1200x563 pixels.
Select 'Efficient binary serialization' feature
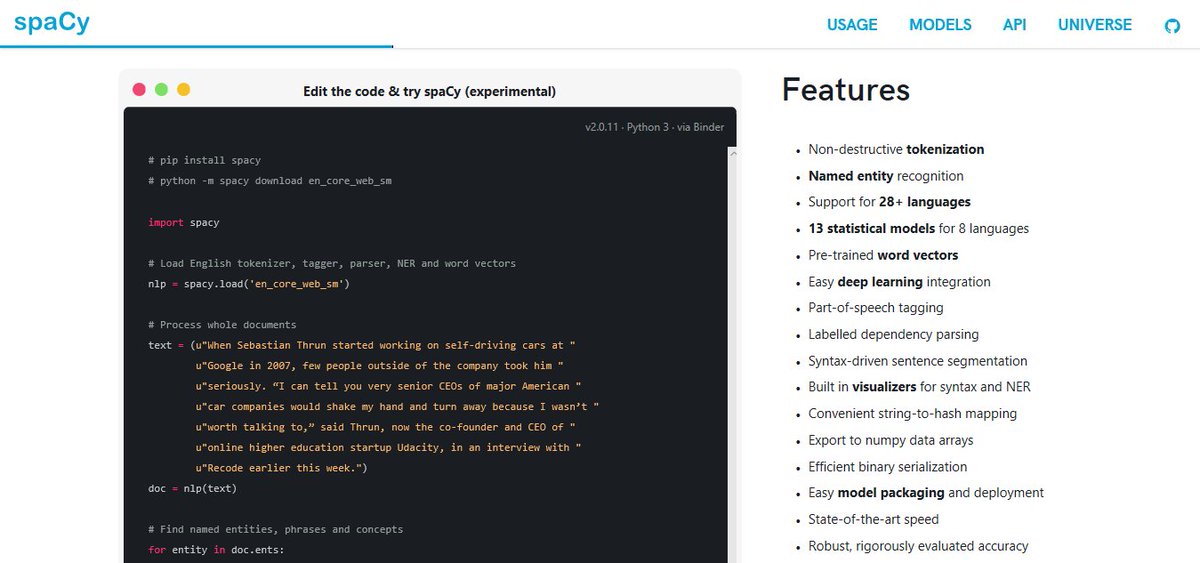888,467
